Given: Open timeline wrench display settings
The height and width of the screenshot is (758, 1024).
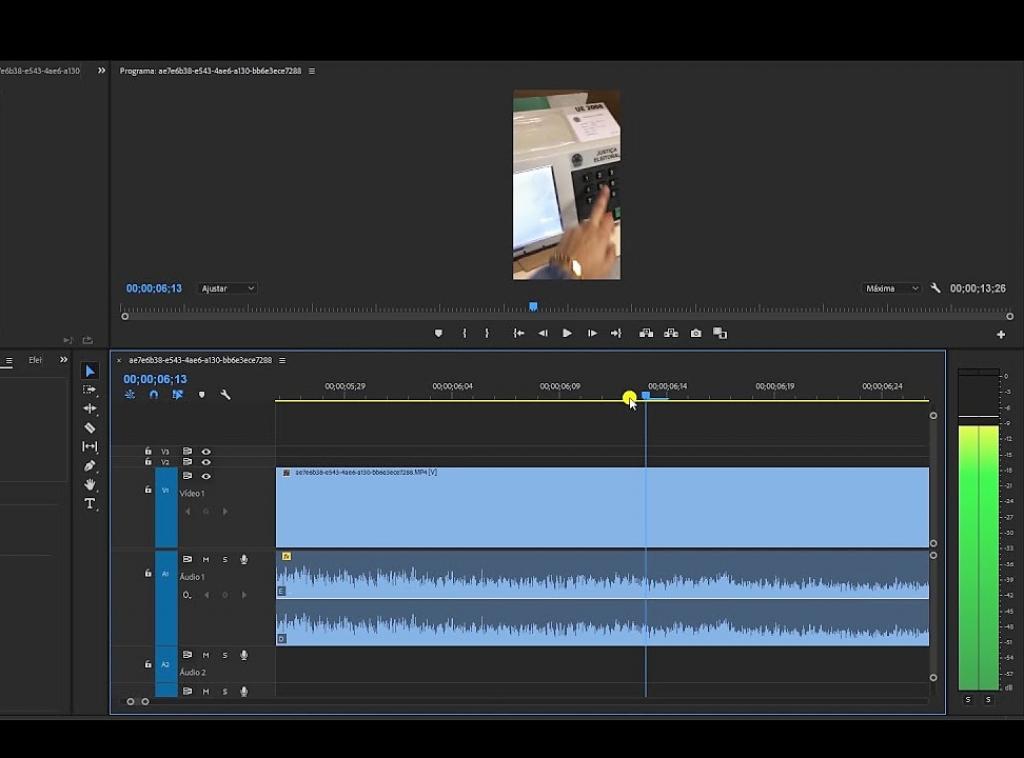Looking at the screenshot, I should [x=225, y=395].
